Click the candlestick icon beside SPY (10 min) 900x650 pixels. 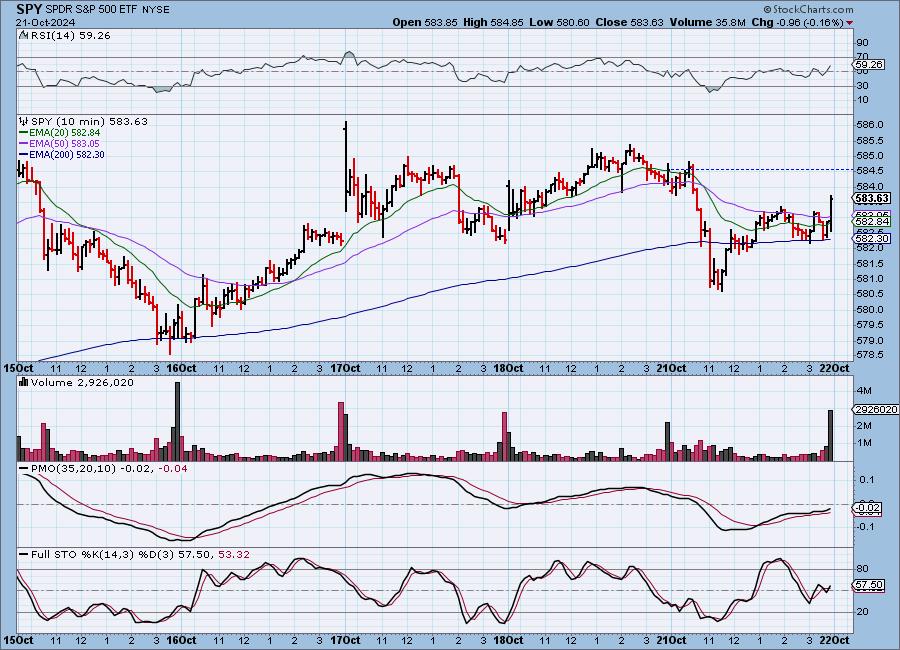[24, 121]
